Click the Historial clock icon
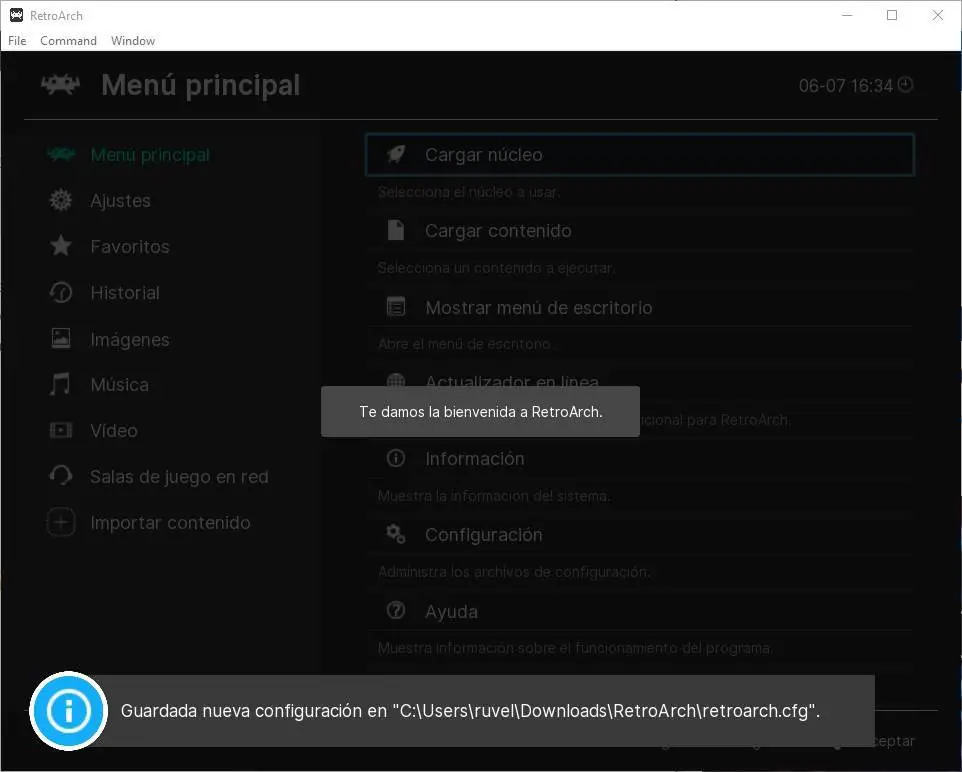Screen dimensions: 962x772 [61, 292]
